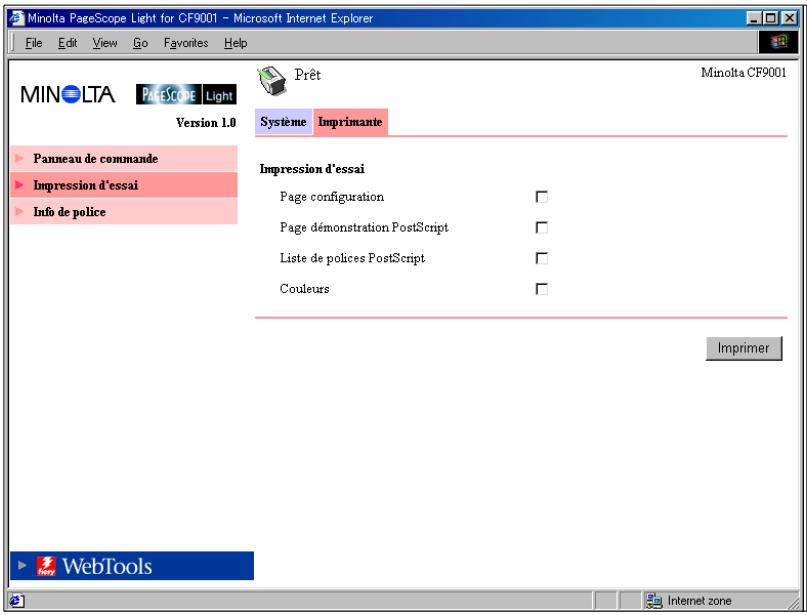The image size is (807, 615).
Task: Click the printer status icon beside Prêt
Action: pos(272,80)
